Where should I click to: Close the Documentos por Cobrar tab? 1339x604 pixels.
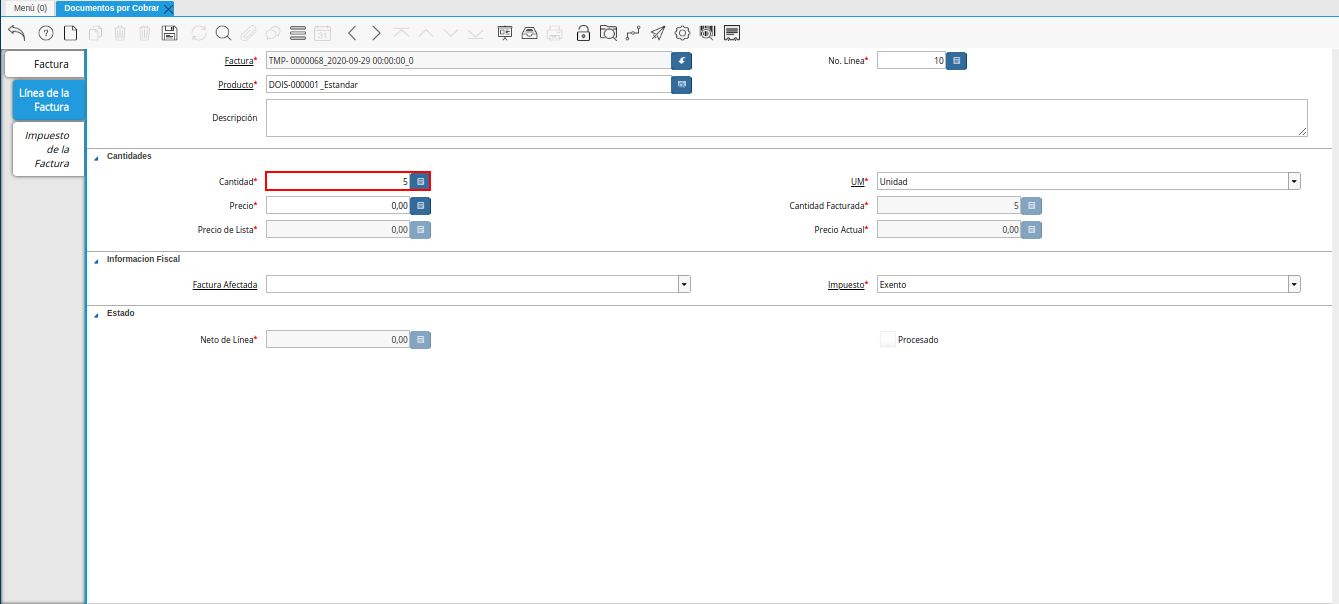pyautogui.click(x=168, y=8)
